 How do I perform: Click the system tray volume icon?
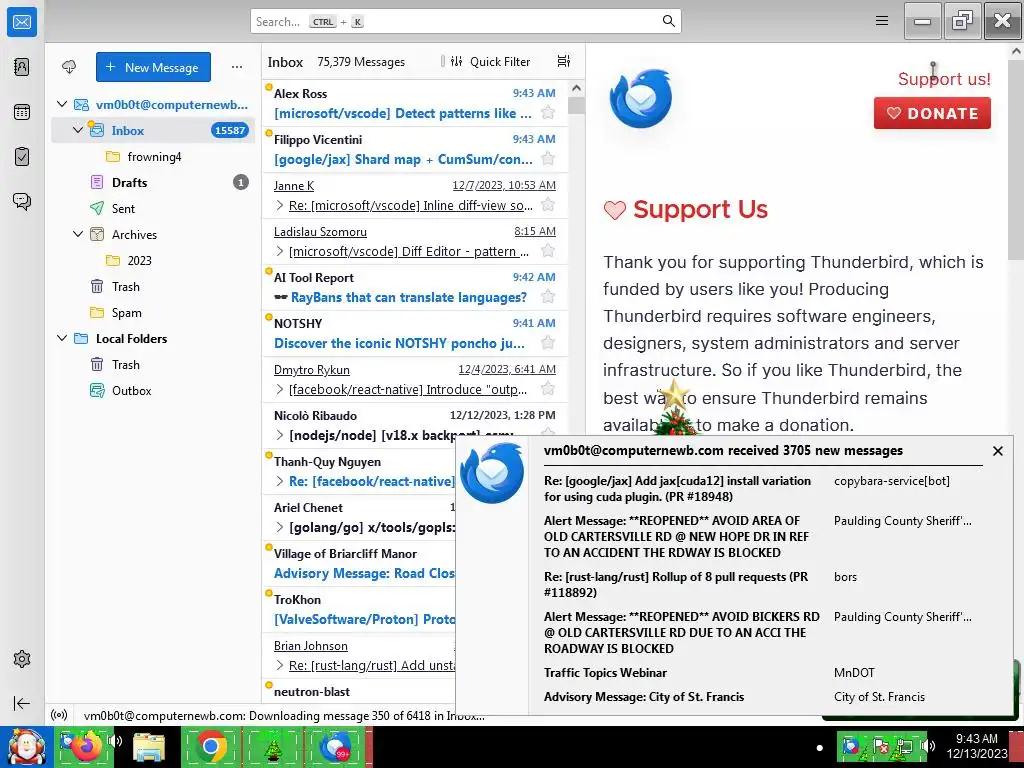click(x=929, y=746)
